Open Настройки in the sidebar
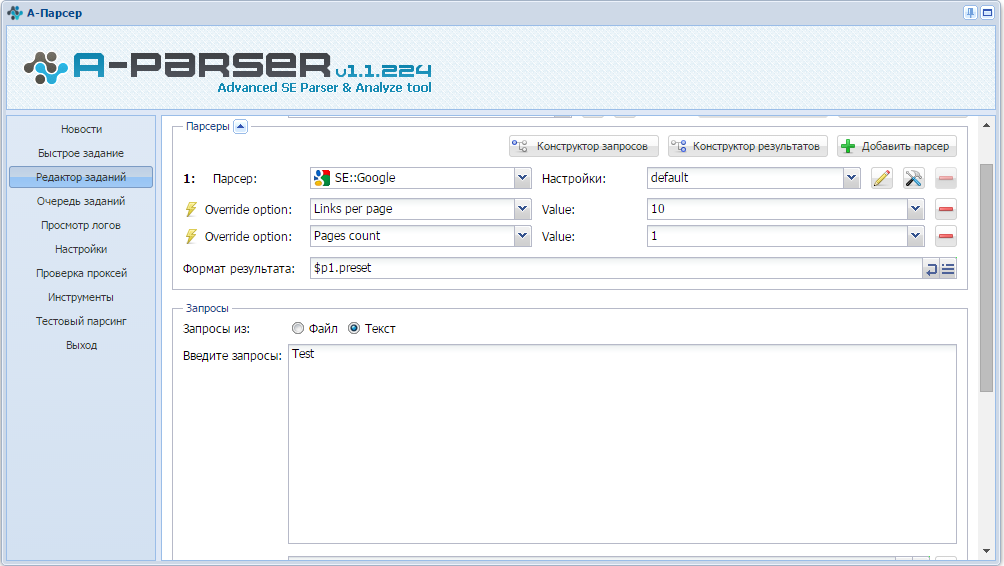The height and width of the screenshot is (566, 1004). pos(81,249)
